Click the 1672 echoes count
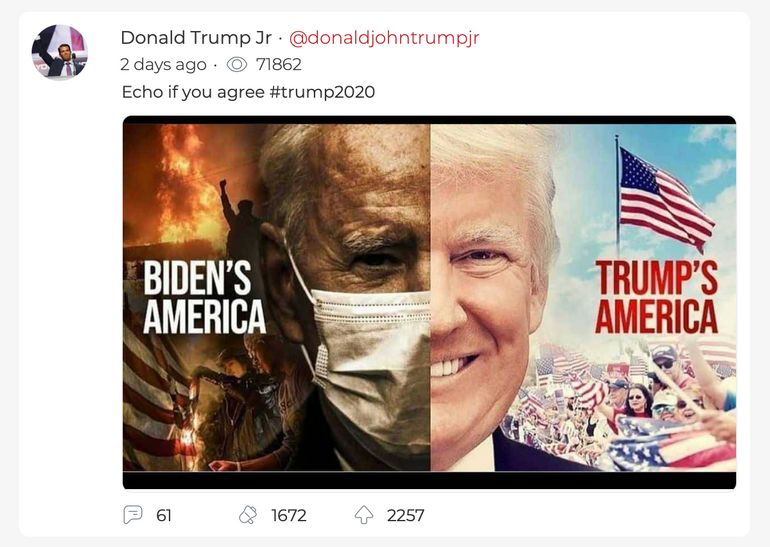This screenshot has height=547, width=770. pyautogui.click(x=289, y=515)
